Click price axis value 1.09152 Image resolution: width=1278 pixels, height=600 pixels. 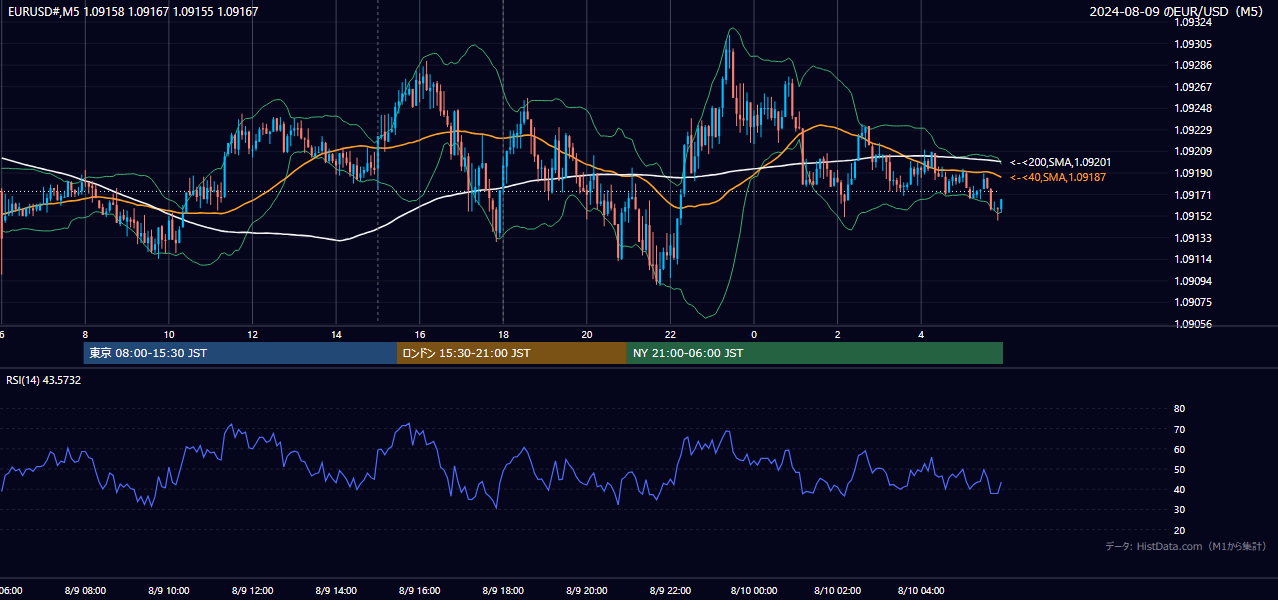[x=1193, y=216]
